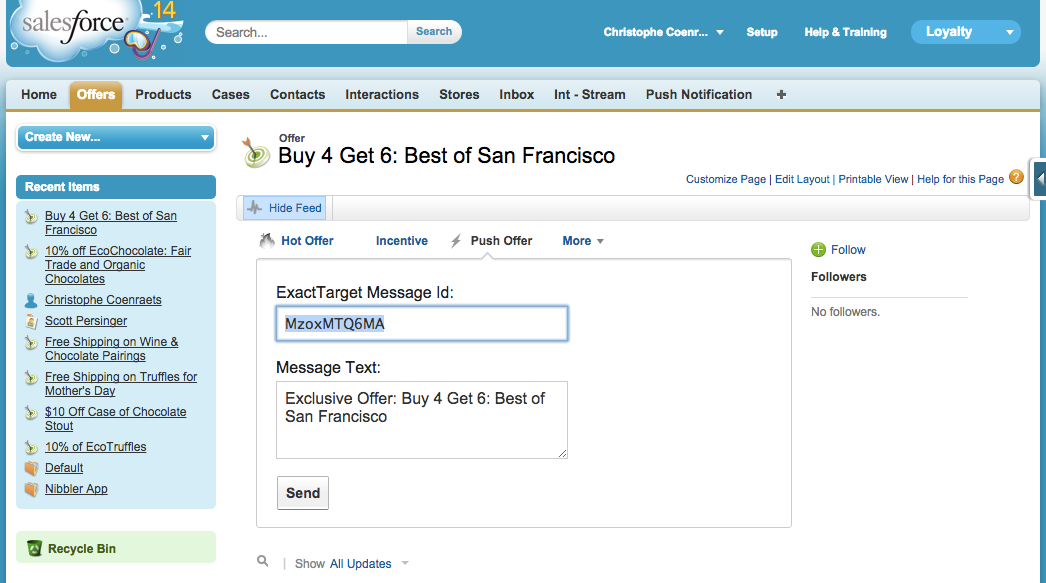Open 10% off EcoChocolate recent item
Image resolution: width=1046 pixels, height=583 pixels.
coord(118,265)
